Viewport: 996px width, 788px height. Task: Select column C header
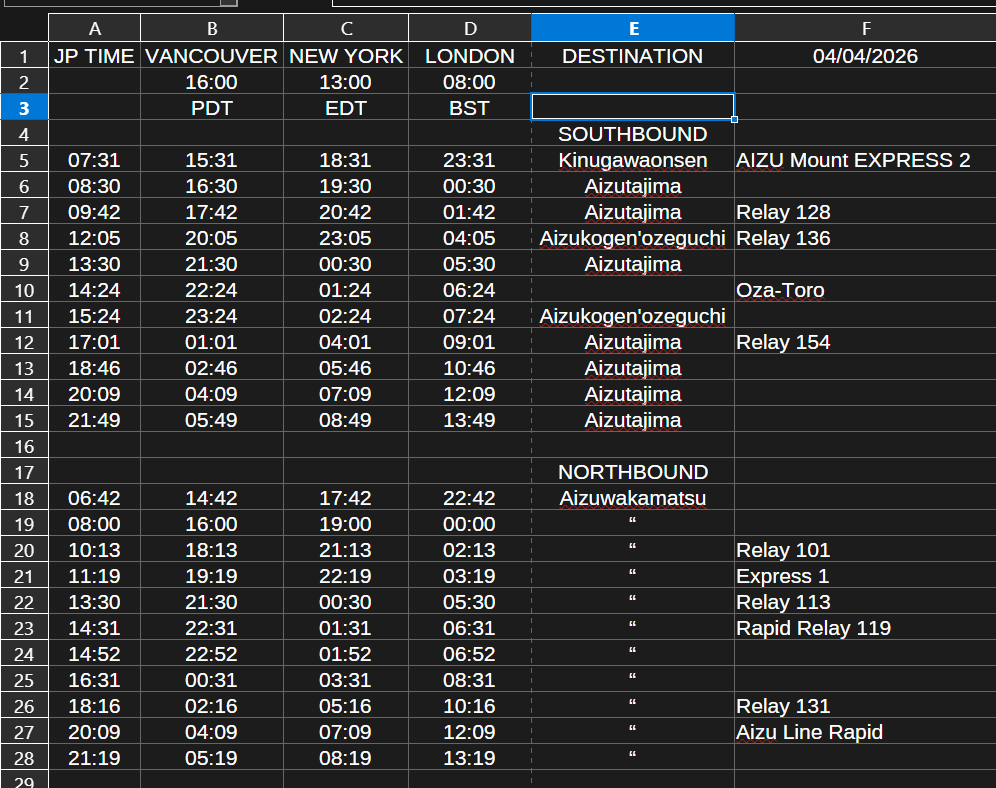[346, 29]
